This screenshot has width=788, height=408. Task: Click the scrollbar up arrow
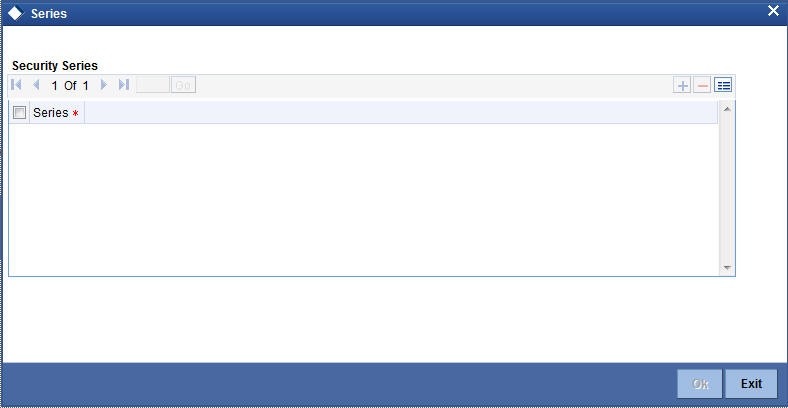726,109
